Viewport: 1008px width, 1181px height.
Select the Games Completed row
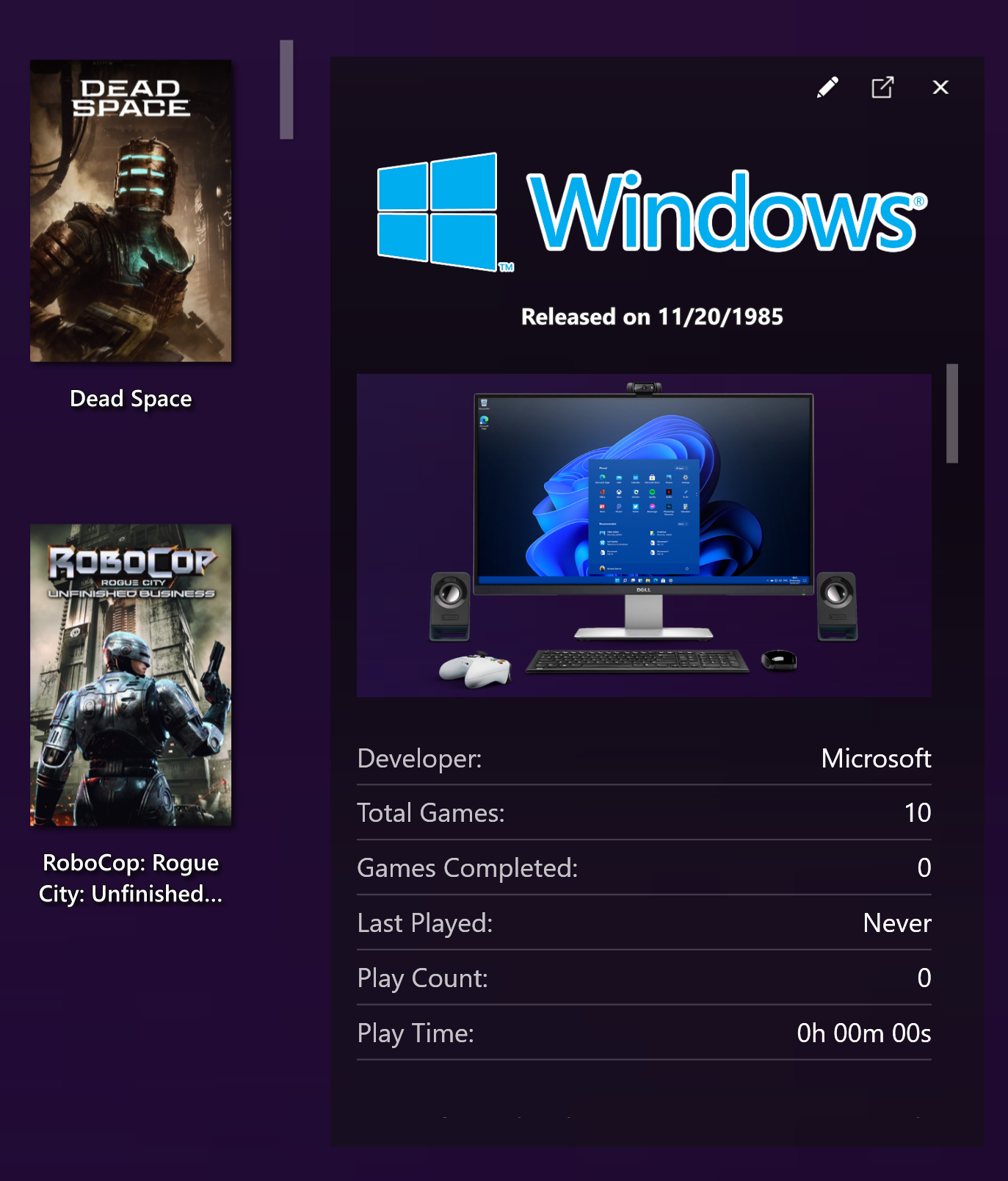click(x=644, y=868)
